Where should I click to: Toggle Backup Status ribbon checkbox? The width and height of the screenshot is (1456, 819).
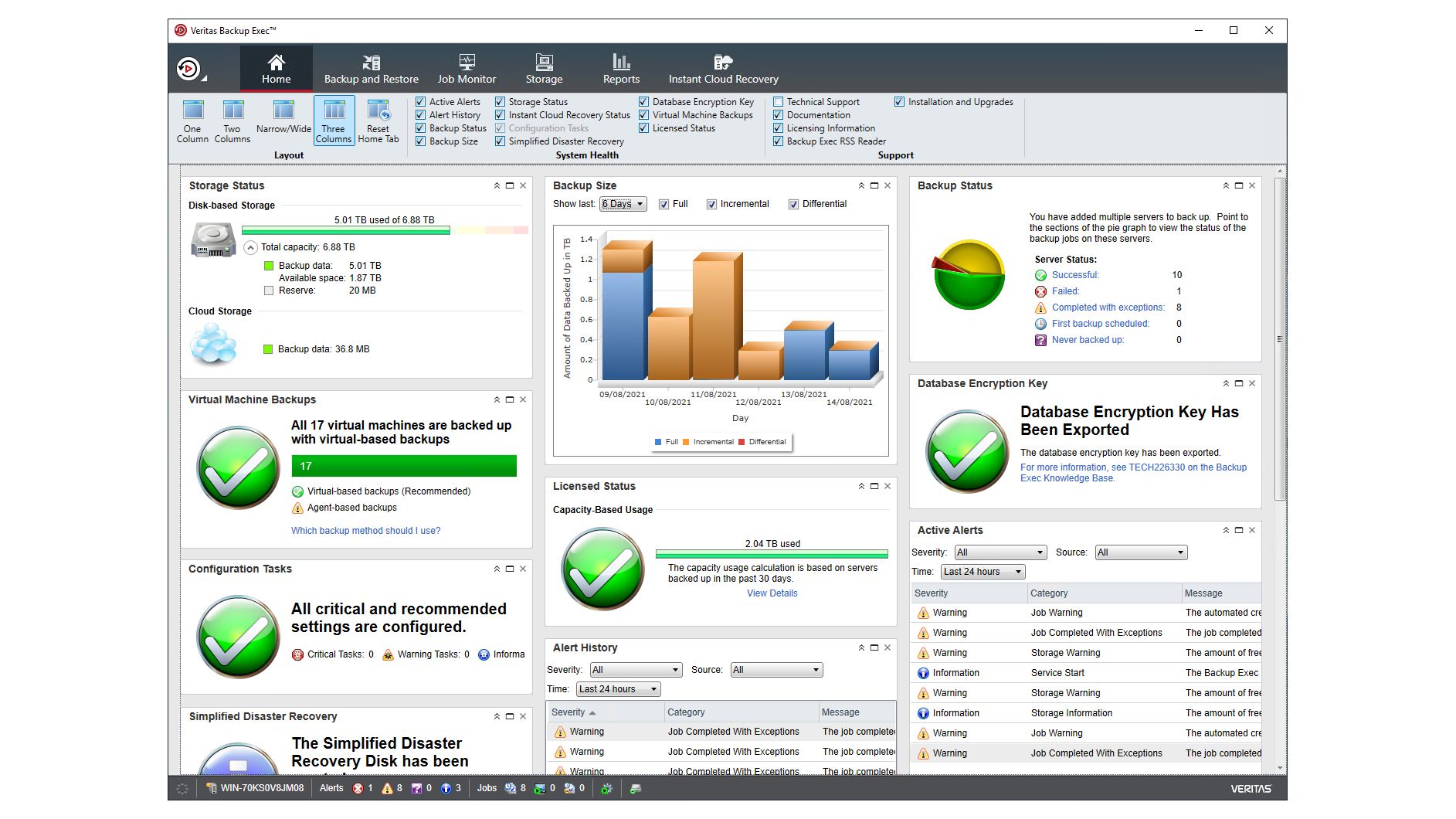click(x=421, y=128)
